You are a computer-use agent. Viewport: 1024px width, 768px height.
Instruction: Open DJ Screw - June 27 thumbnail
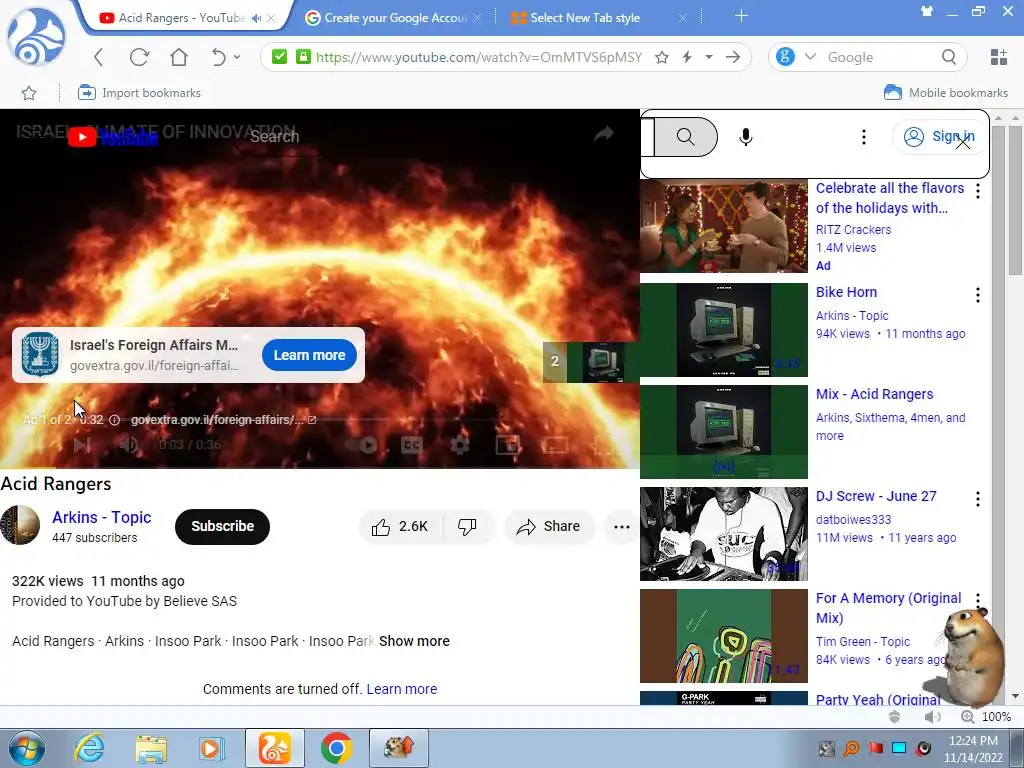(x=724, y=534)
